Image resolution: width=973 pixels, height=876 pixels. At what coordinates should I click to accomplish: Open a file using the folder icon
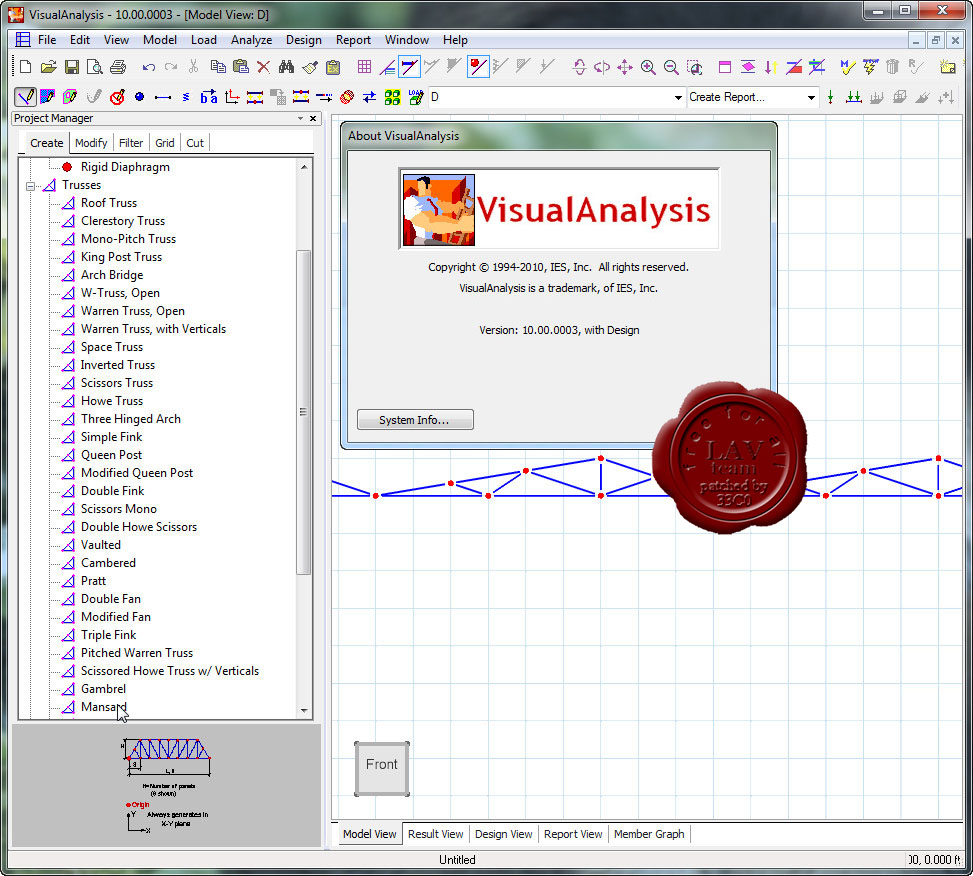click(x=48, y=67)
